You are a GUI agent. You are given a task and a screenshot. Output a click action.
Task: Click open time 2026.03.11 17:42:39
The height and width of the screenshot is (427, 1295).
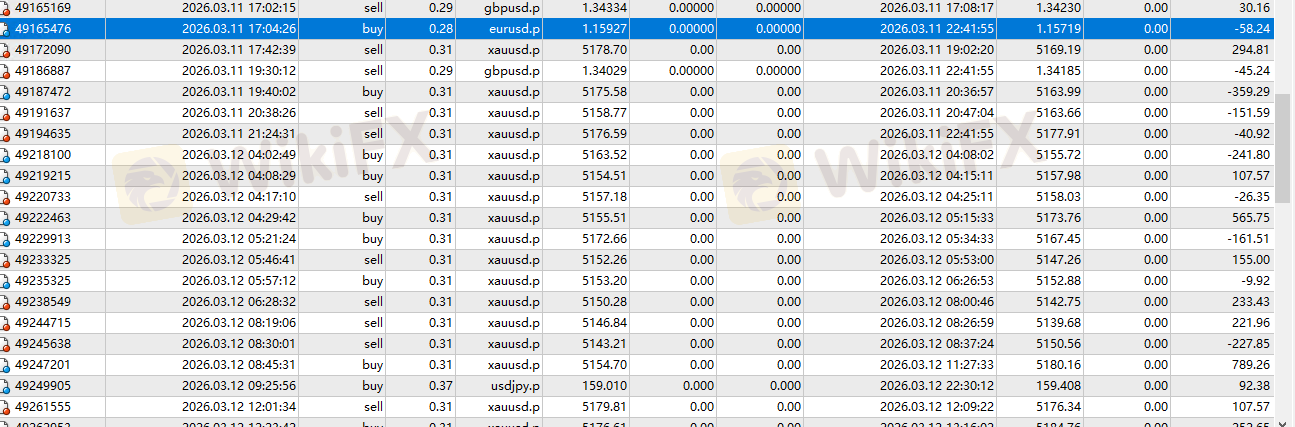[x=239, y=50]
